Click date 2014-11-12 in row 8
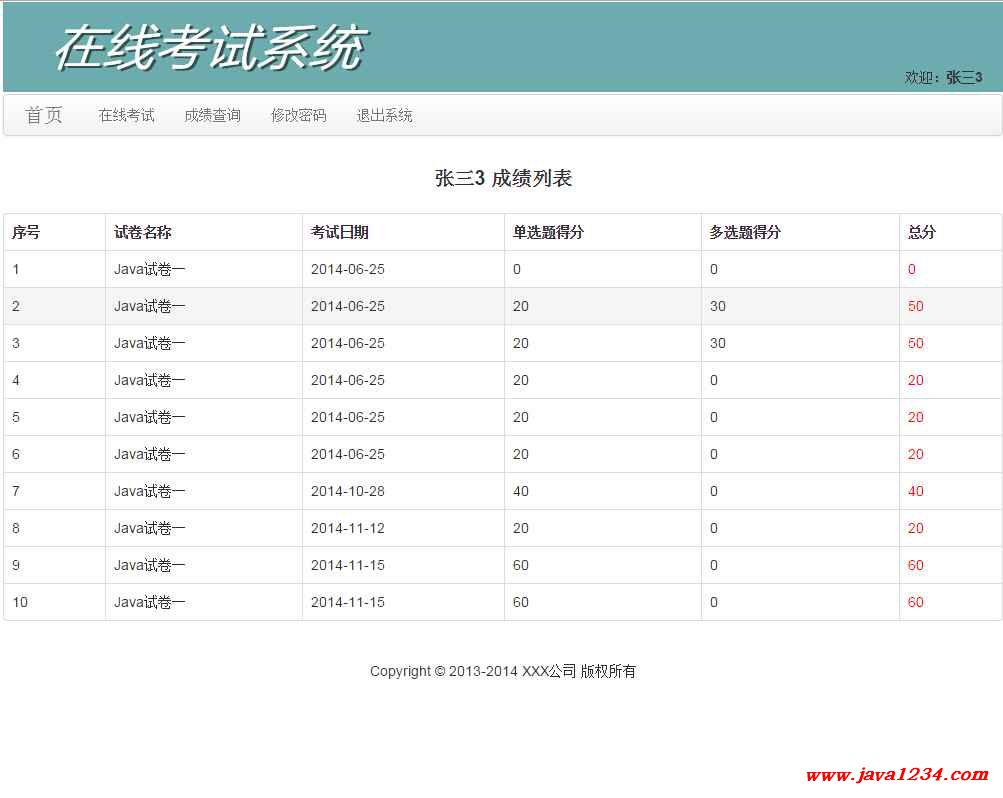This screenshot has height=798, width=1003. click(348, 528)
